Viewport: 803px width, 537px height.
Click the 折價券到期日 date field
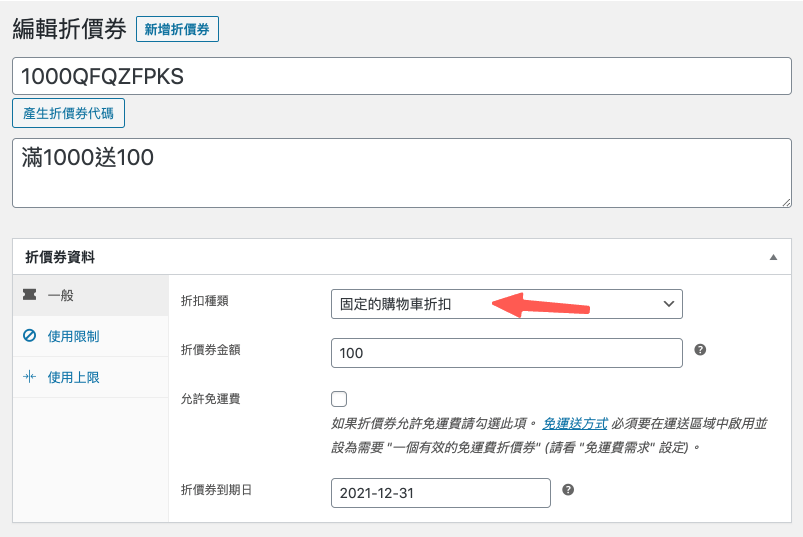pos(440,493)
